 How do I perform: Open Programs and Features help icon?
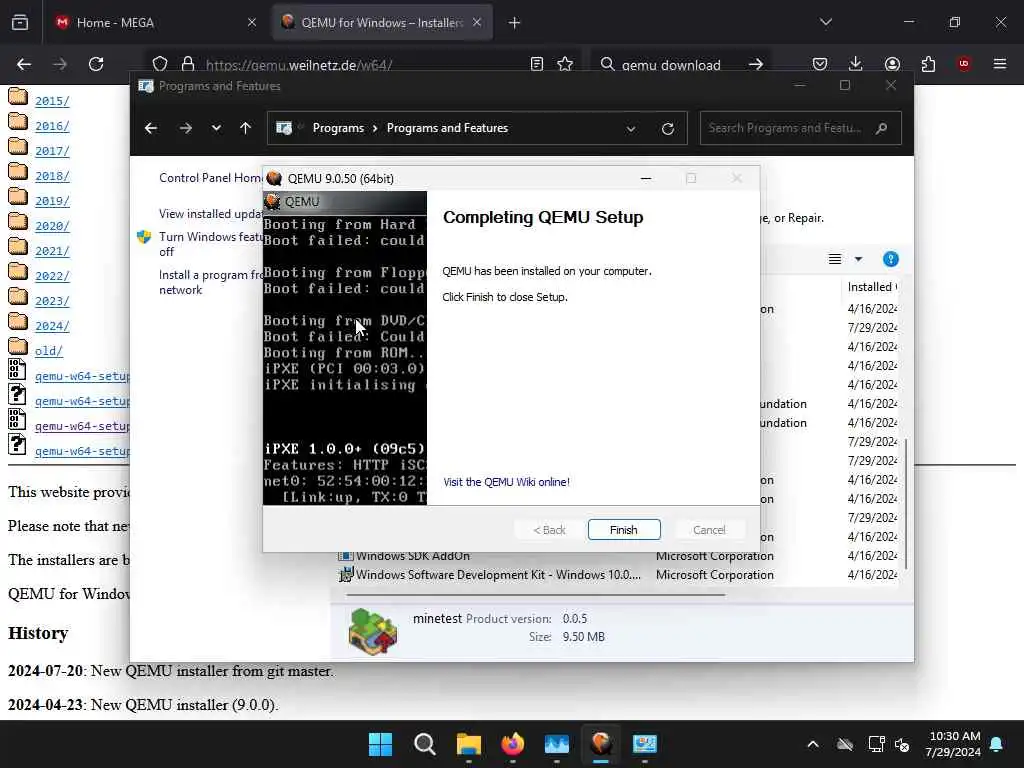(x=891, y=259)
